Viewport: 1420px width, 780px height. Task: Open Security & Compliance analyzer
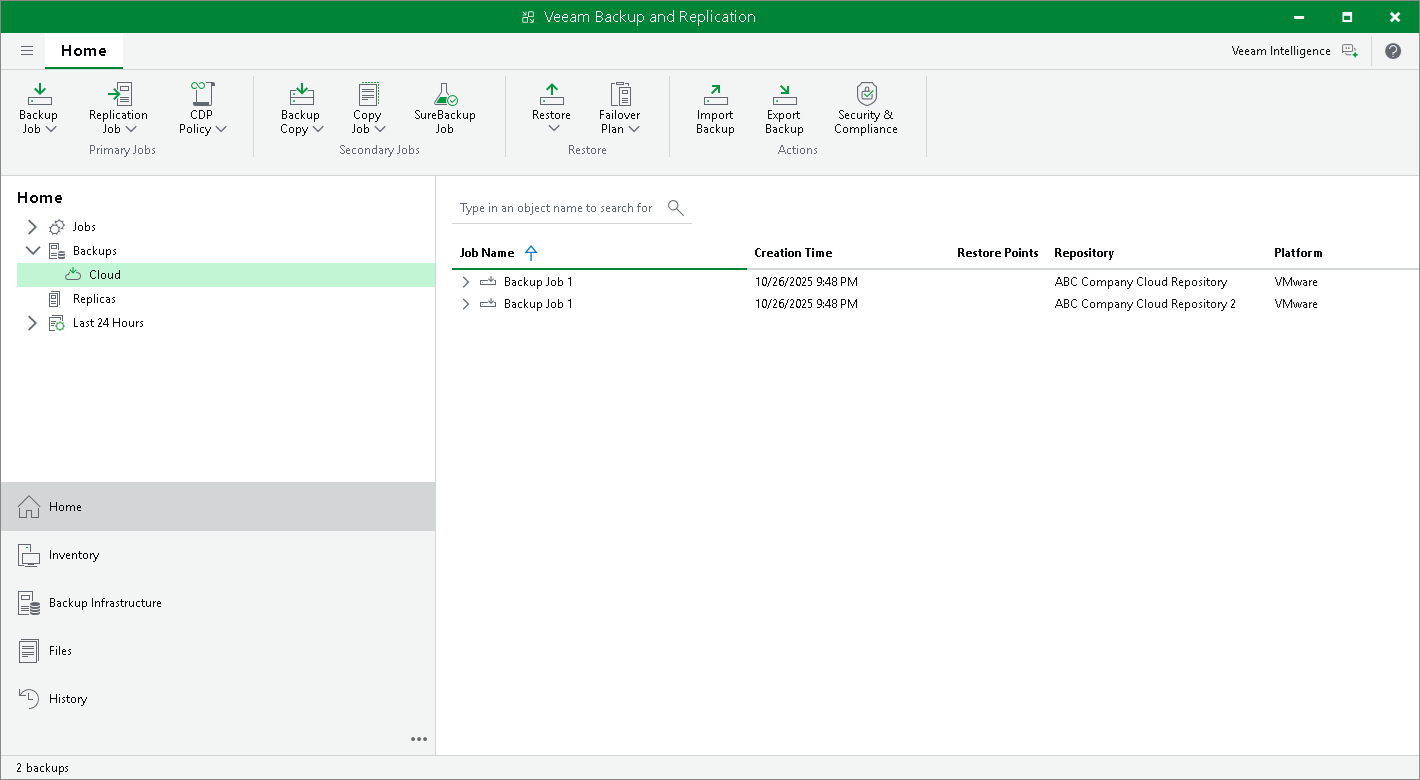(x=866, y=96)
